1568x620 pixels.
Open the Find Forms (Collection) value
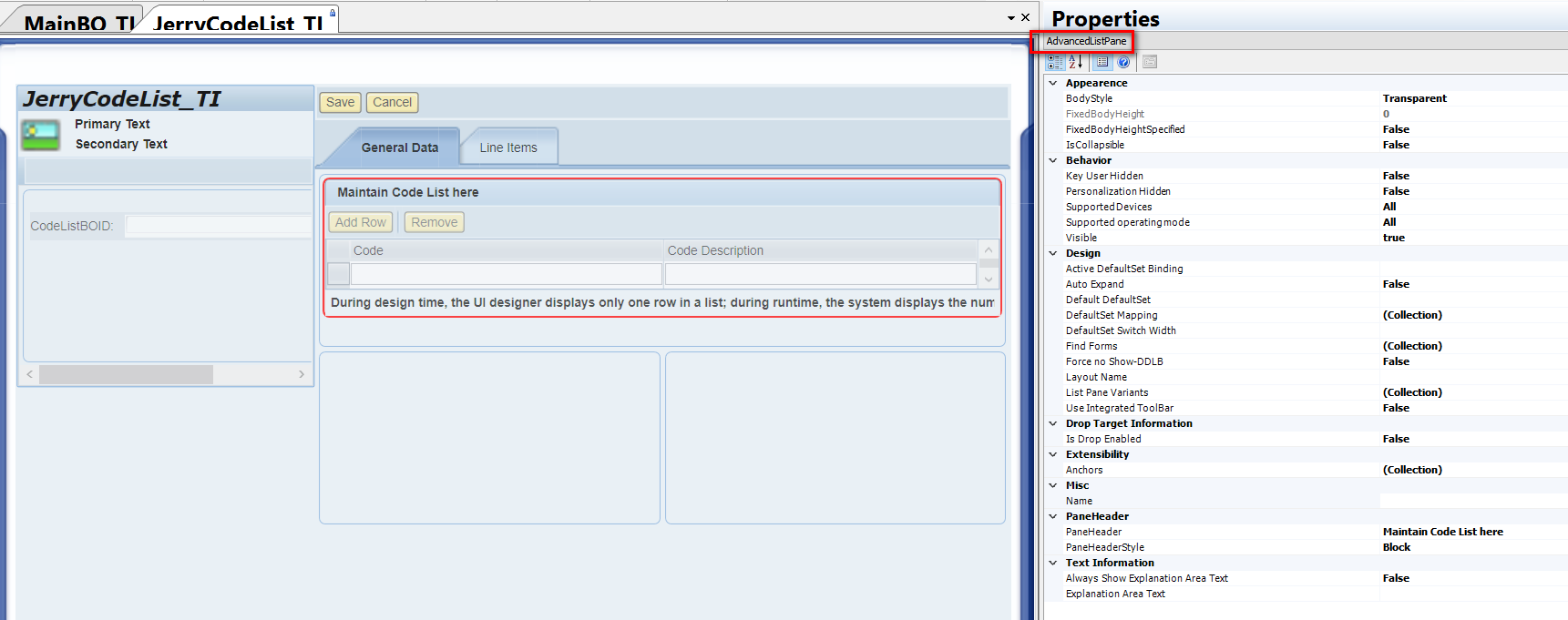pos(1412,346)
